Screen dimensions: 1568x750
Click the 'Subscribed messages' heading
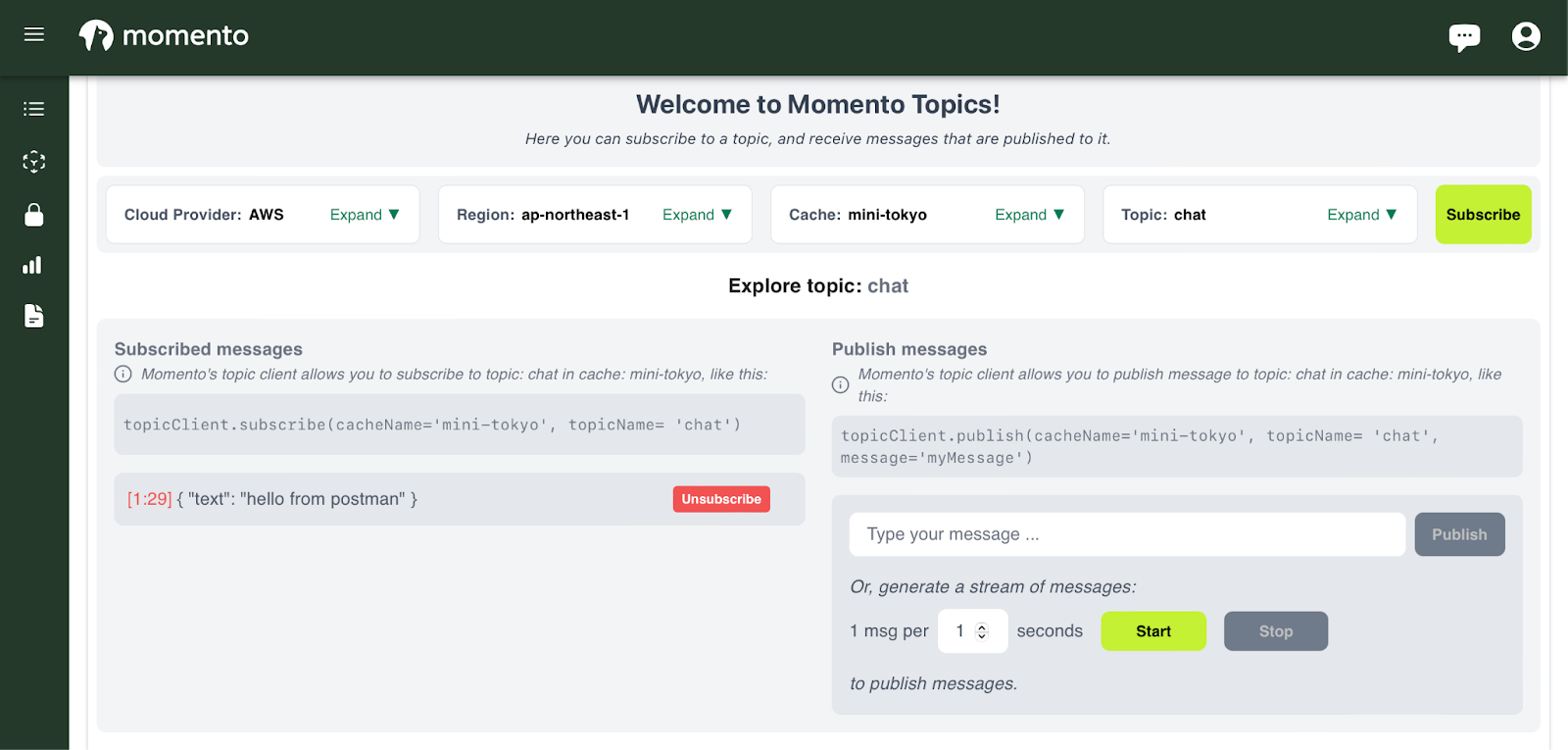(x=209, y=349)
